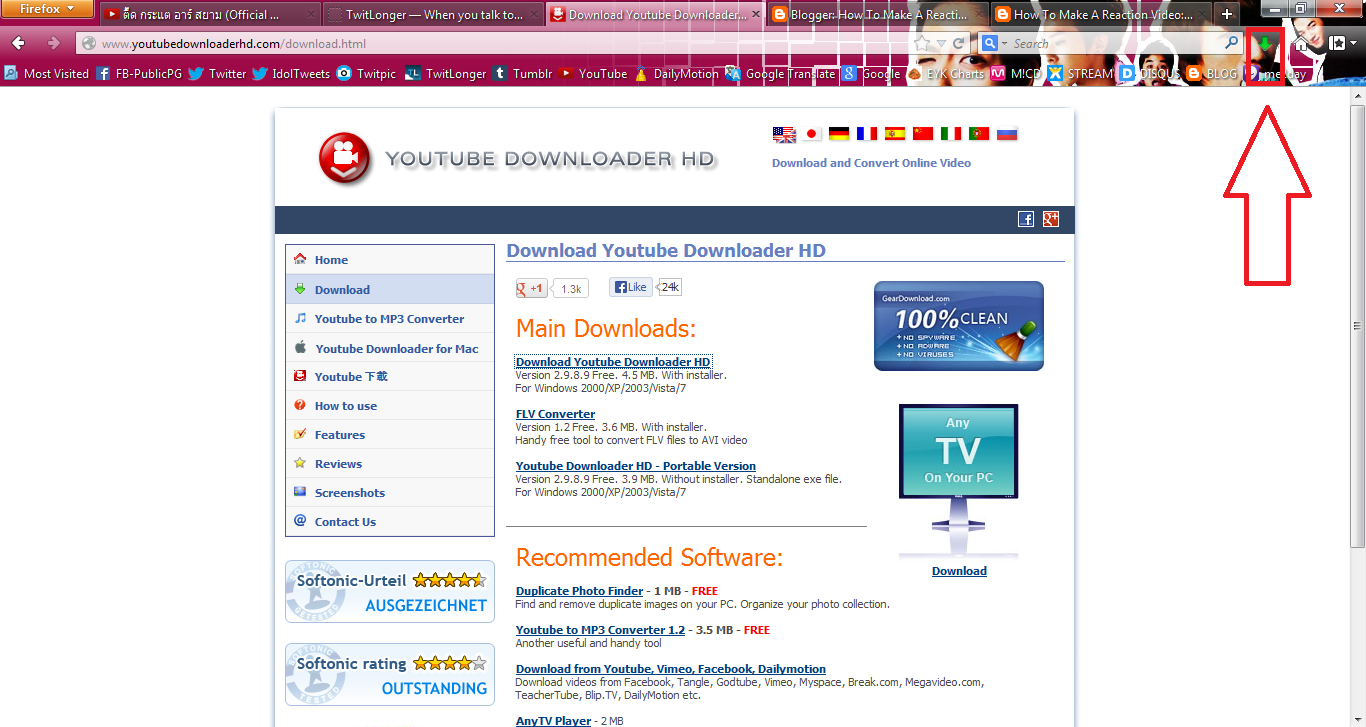
Task: Open the Twitter bookmark
Action: 218,73
